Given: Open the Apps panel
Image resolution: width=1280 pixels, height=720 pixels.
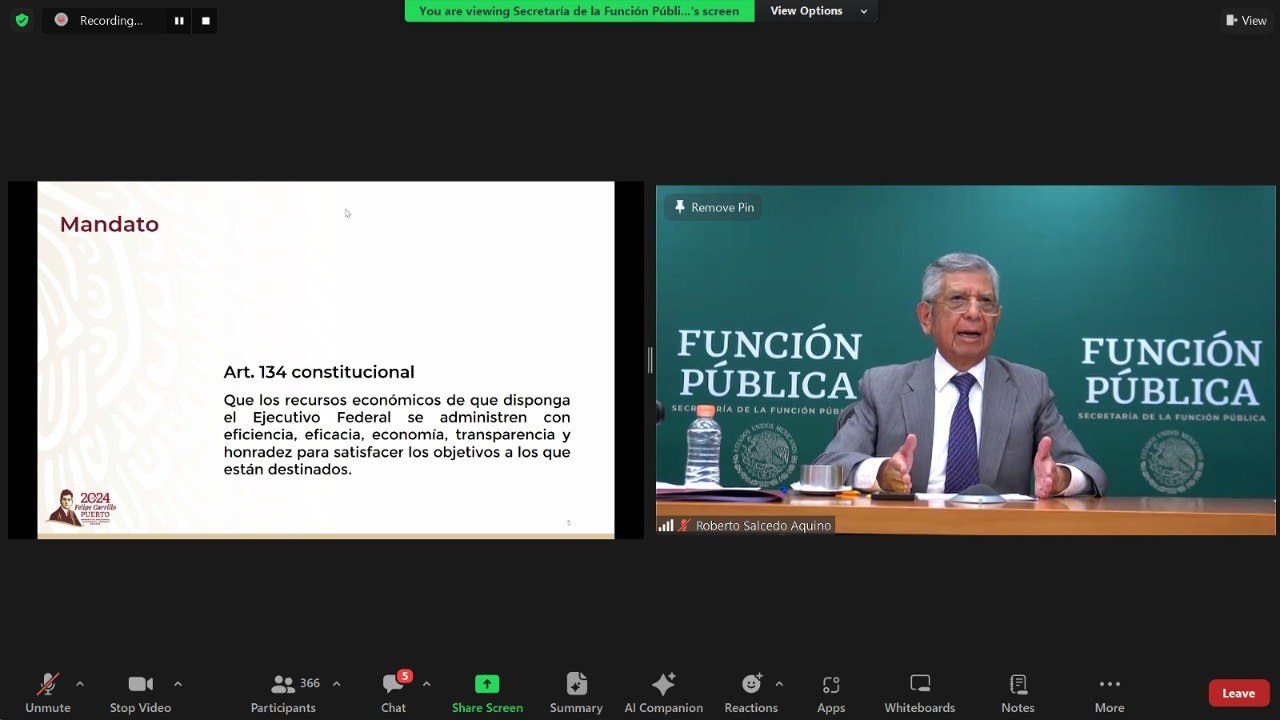Looking at the screenshot, I should pyautogui.click(x=831, y=693).
